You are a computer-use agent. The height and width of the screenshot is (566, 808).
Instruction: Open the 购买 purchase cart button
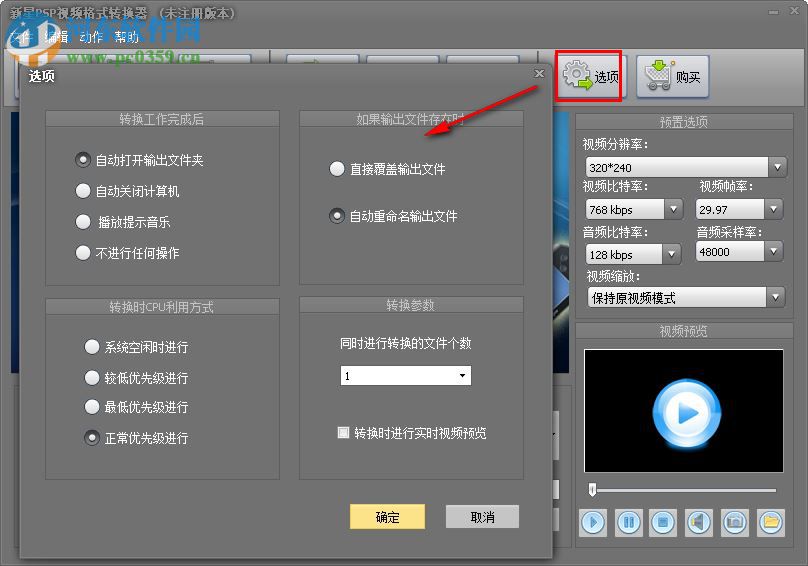(672, 77)
